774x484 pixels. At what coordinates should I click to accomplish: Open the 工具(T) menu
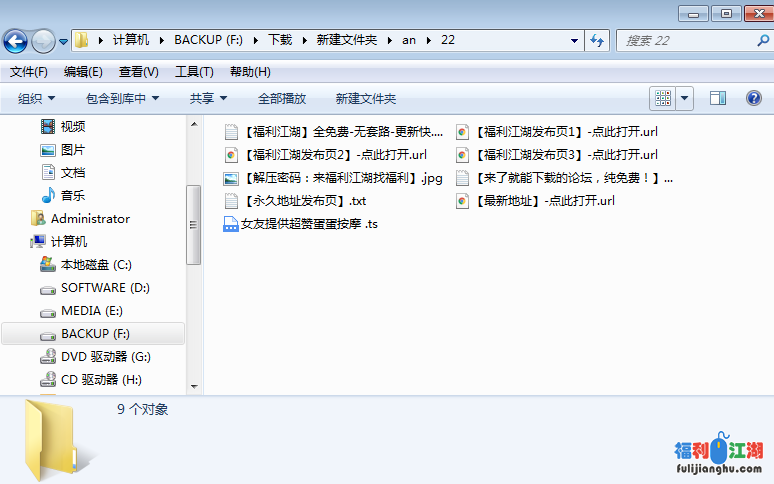[194, 72]
